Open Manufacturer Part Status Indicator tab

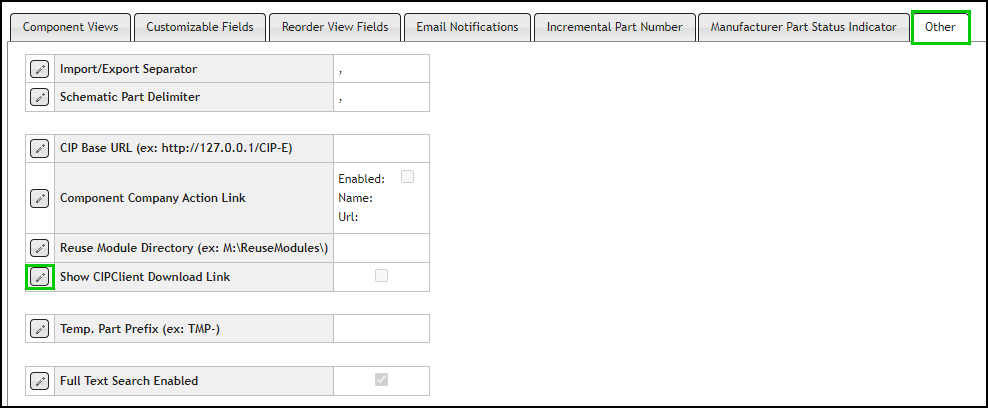pos(803,27)
